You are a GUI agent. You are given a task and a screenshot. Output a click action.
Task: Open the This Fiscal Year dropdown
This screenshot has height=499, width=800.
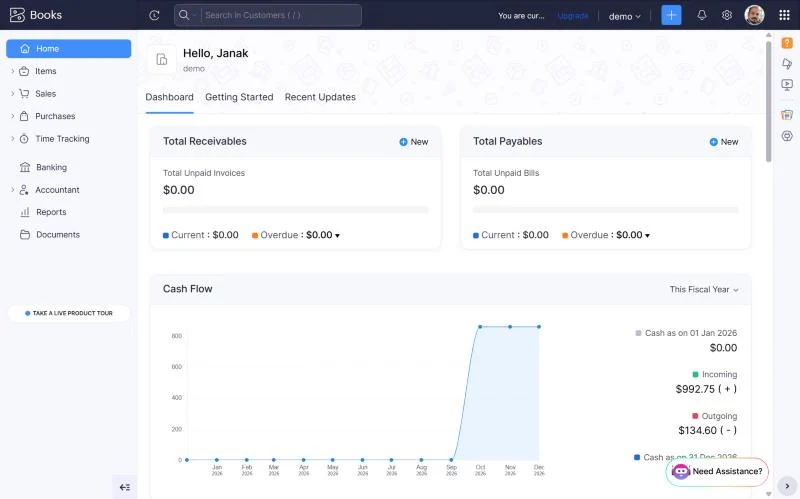pos(704,289)
